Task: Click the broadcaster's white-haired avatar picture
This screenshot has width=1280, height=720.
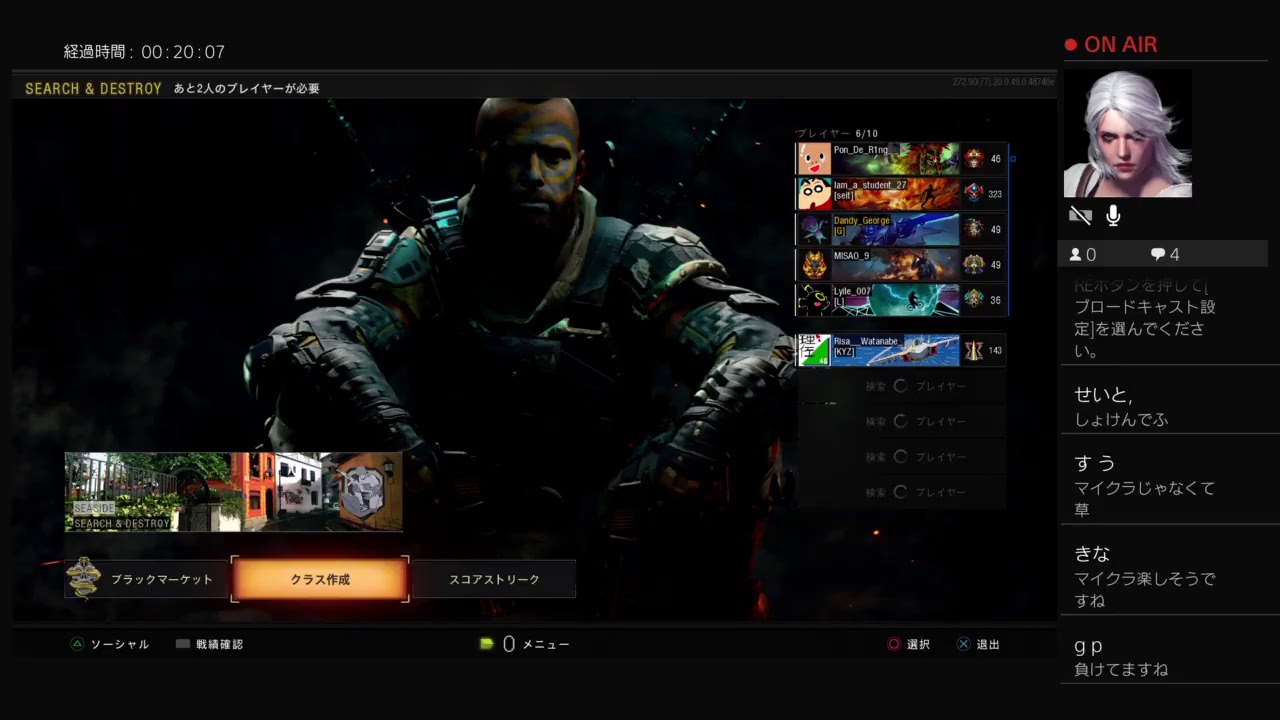Action: click(x=1127, y=134)
